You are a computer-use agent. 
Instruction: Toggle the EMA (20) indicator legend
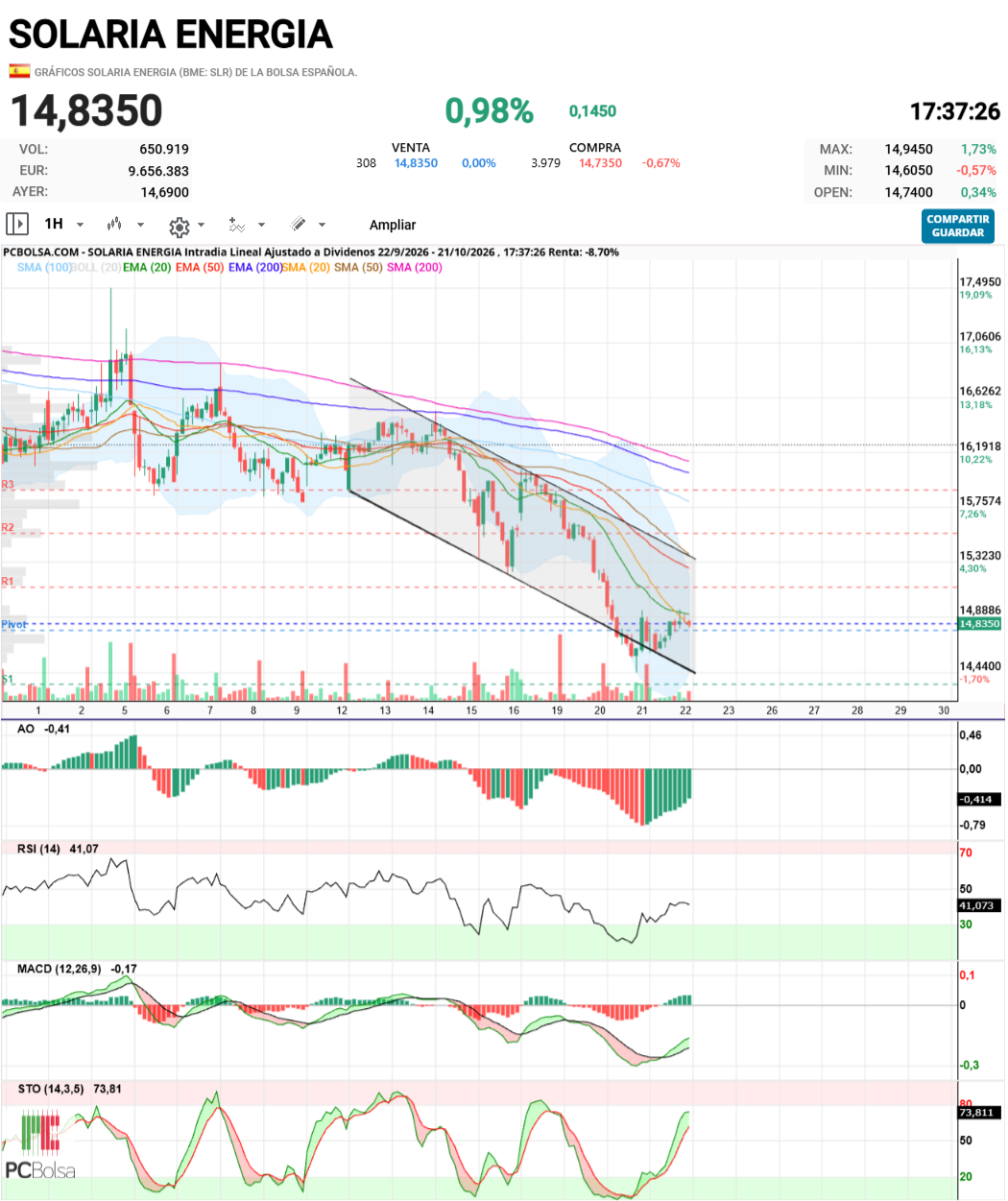tap(147, 267)
